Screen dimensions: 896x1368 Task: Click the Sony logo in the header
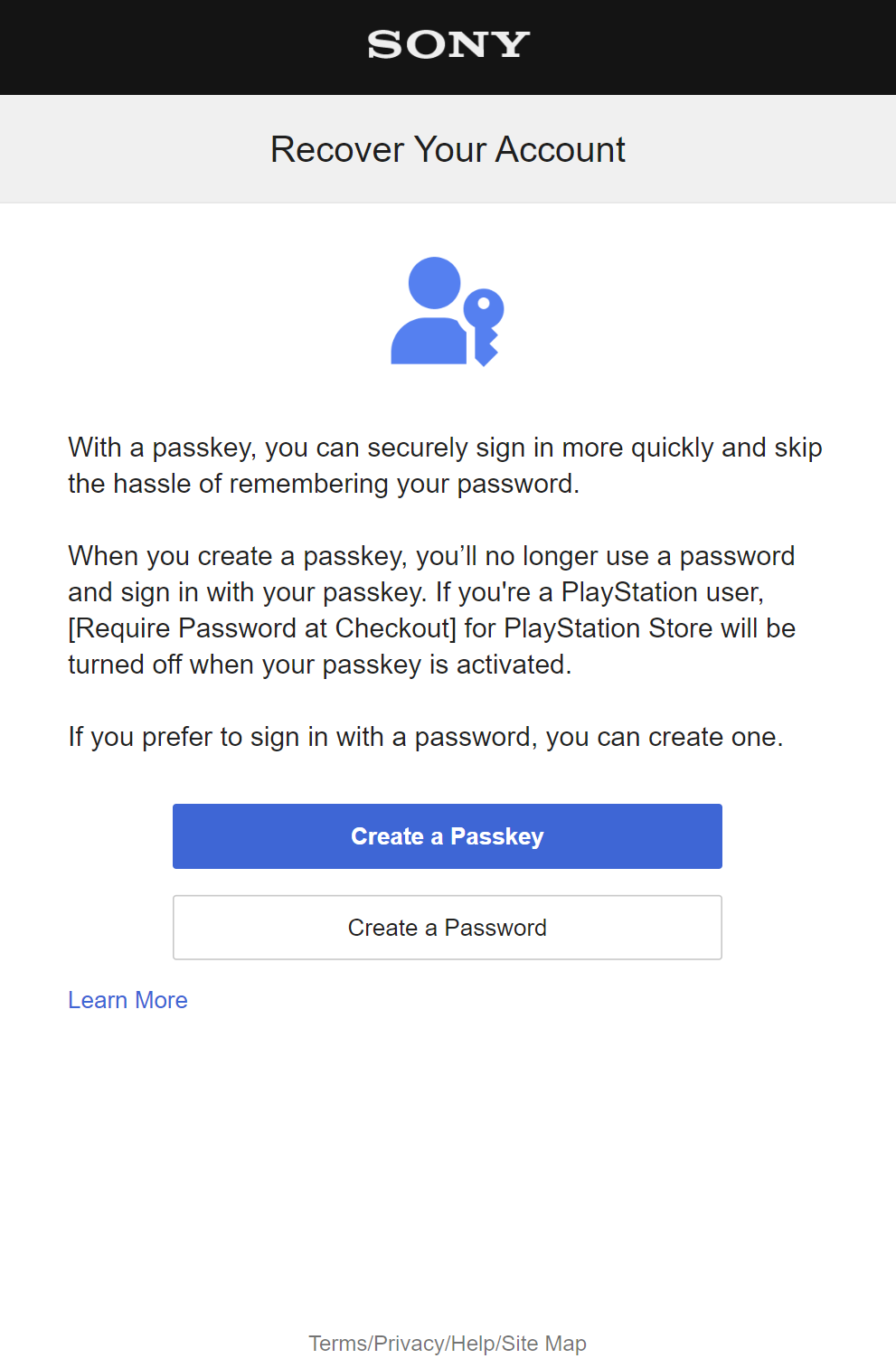pyautogui.click(x=448, y=44)
